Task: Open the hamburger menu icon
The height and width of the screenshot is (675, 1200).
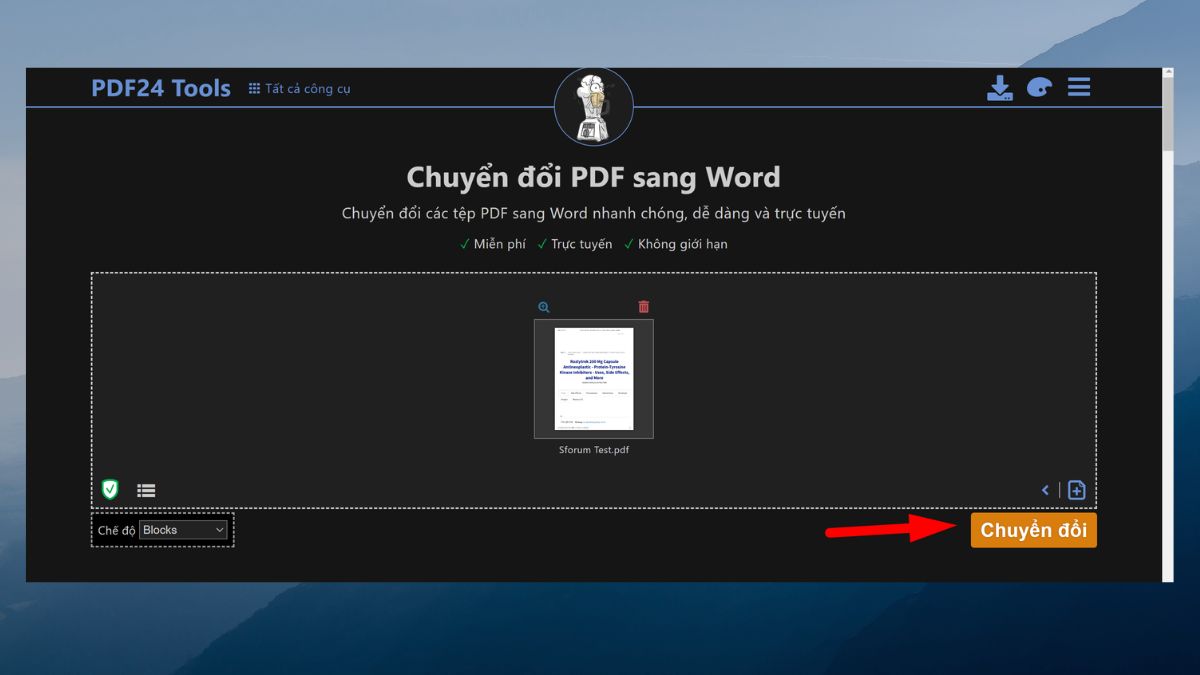Action: 1079,87
